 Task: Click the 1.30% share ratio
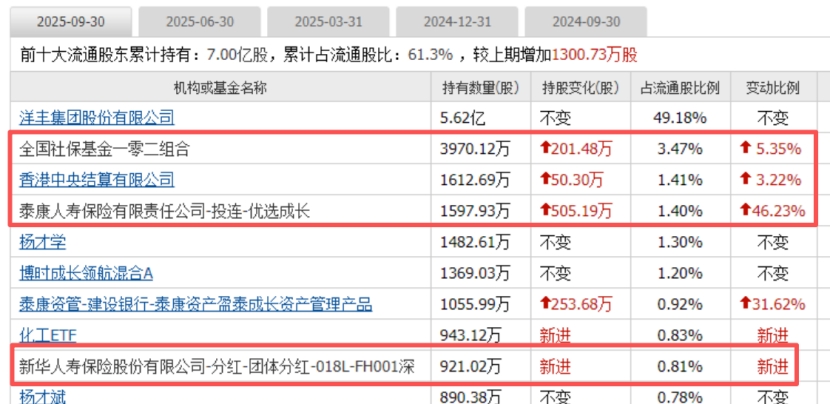[680, 242]
